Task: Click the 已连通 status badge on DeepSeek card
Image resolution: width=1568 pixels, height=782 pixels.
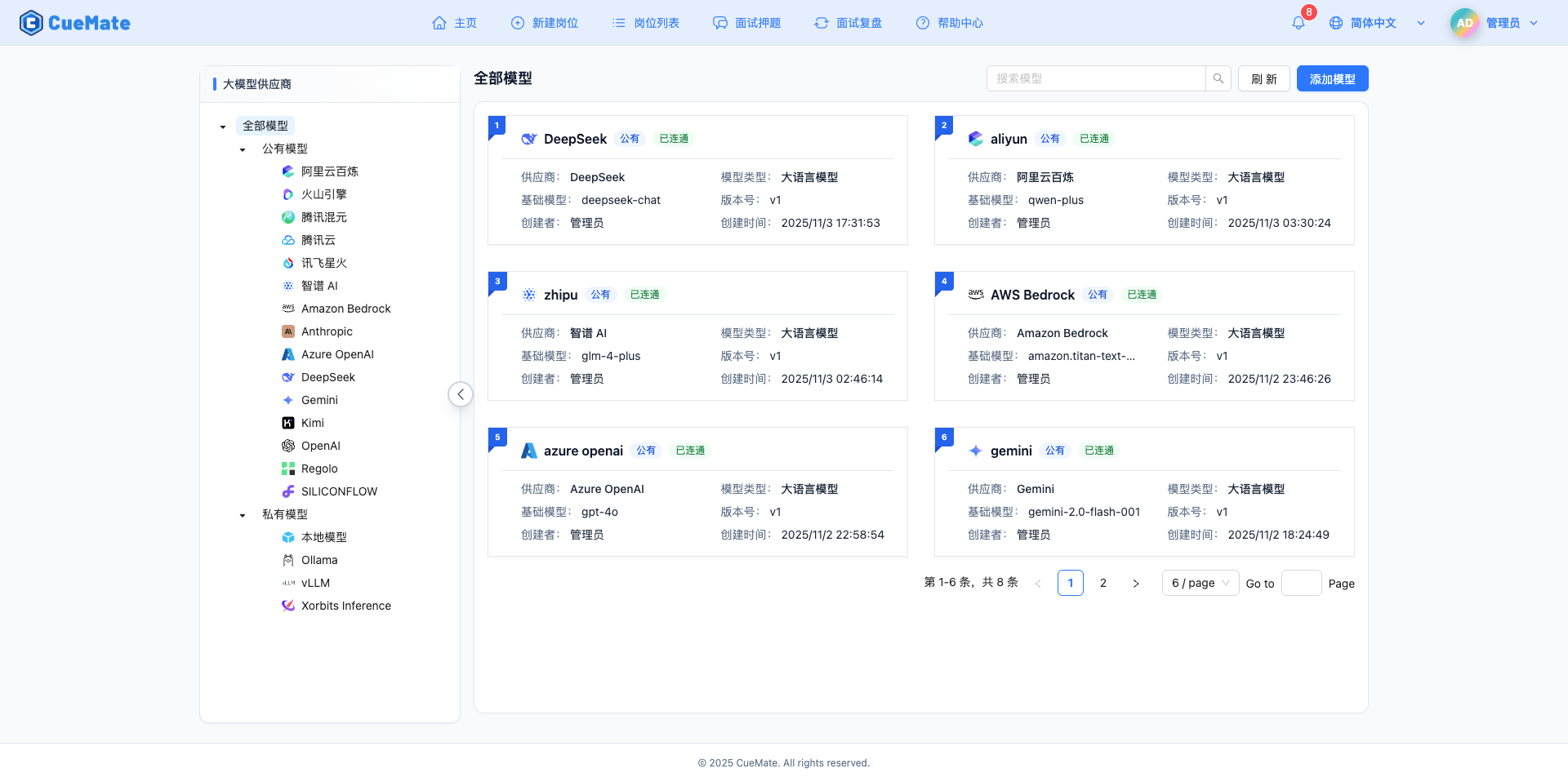Action: coord(672,139)
